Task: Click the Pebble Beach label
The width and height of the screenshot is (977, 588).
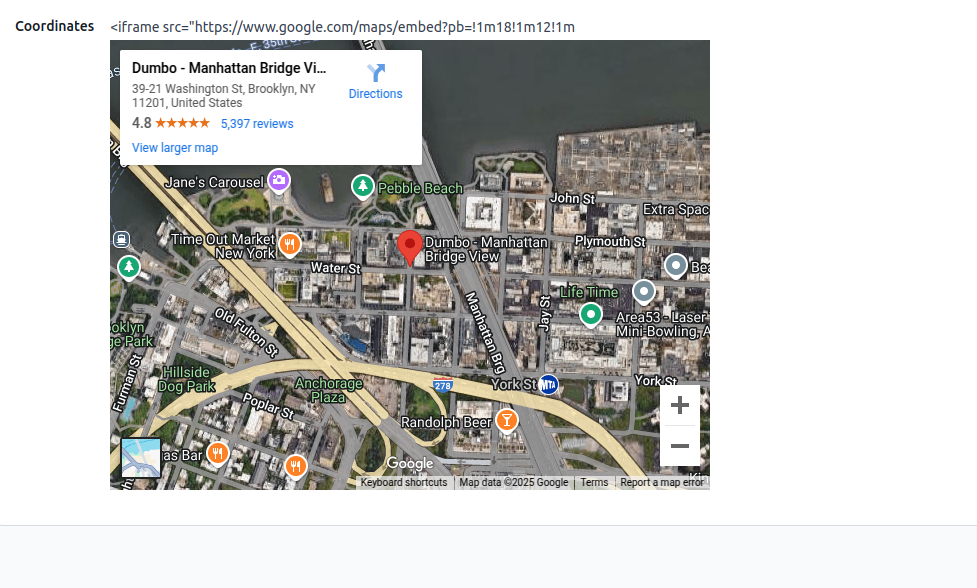Action: pos(421,188)
